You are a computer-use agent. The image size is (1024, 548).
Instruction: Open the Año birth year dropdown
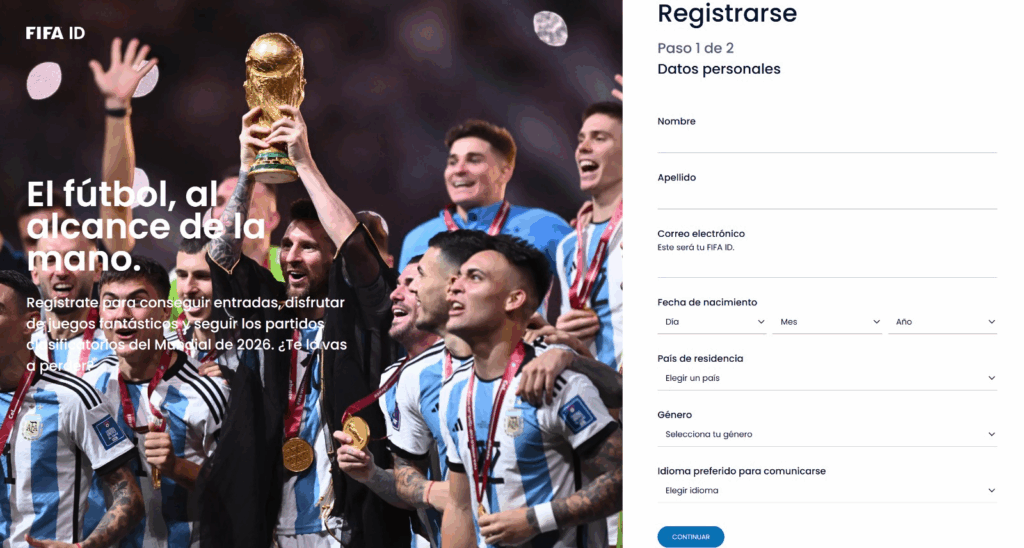click(x=942, y=323)
